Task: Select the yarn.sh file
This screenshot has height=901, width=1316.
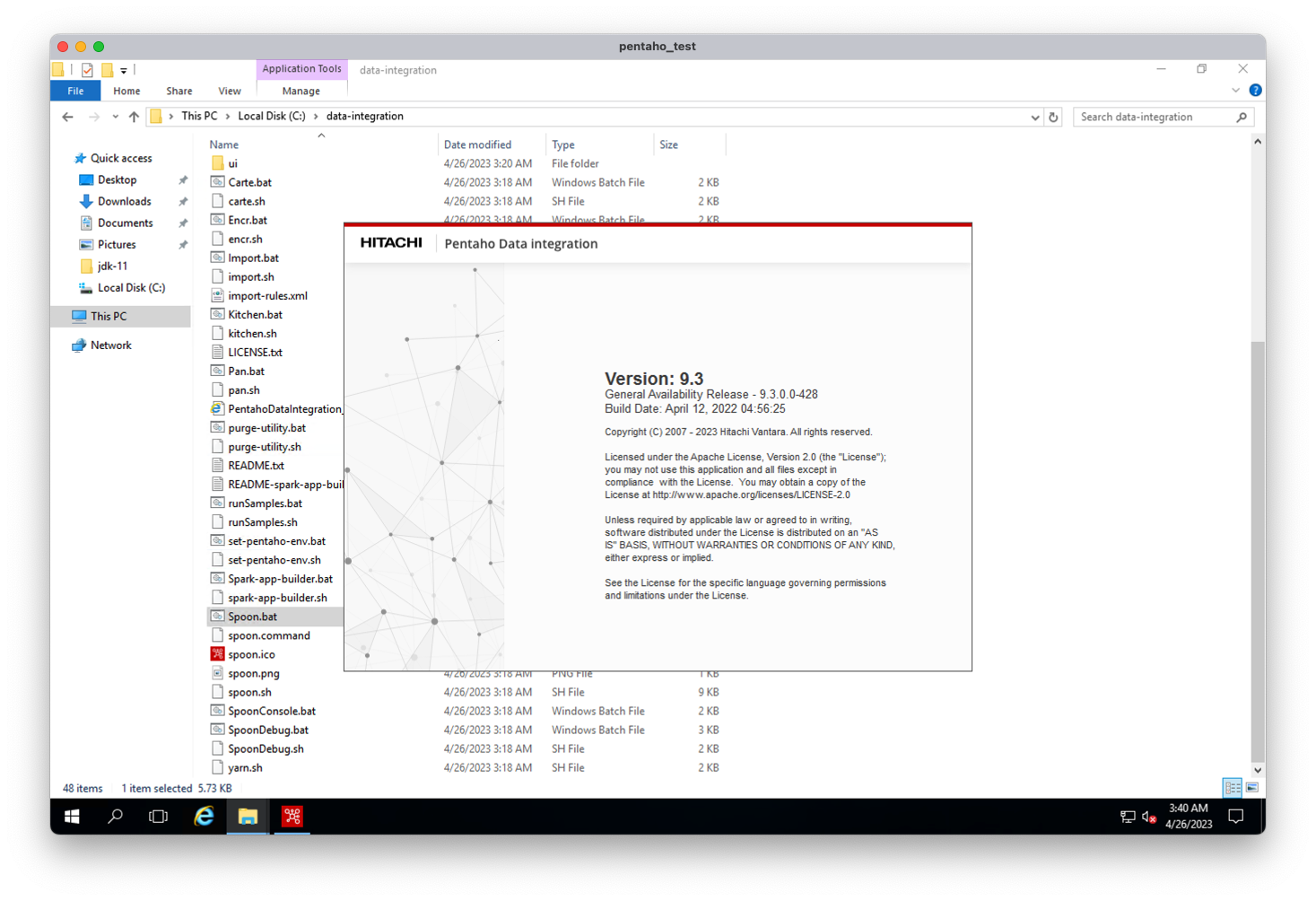Action: 245,767
